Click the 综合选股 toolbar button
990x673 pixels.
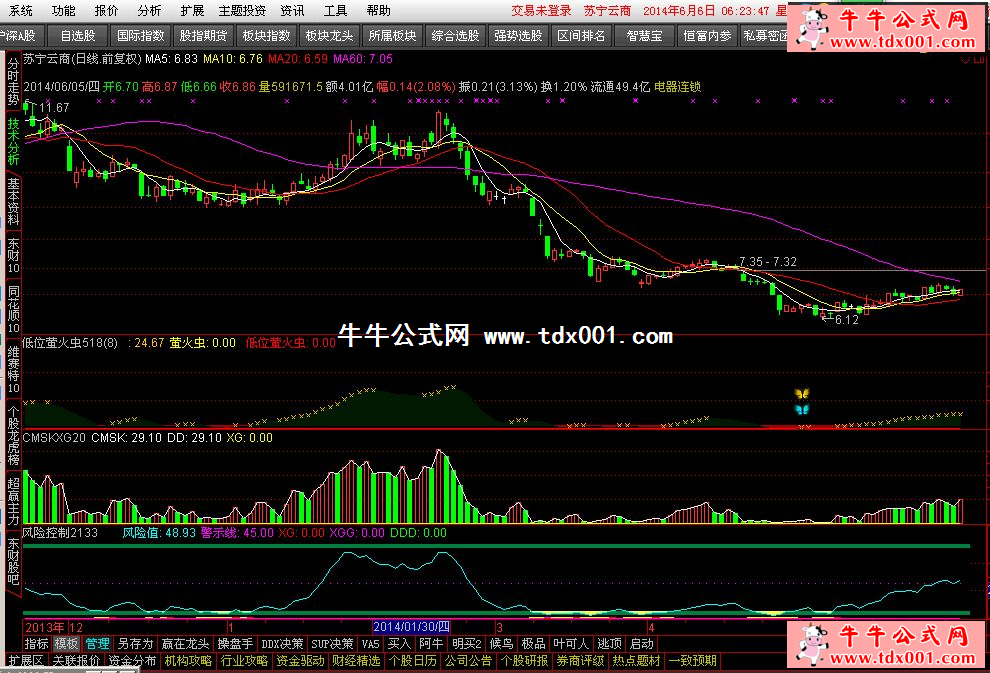coord(455,35)
